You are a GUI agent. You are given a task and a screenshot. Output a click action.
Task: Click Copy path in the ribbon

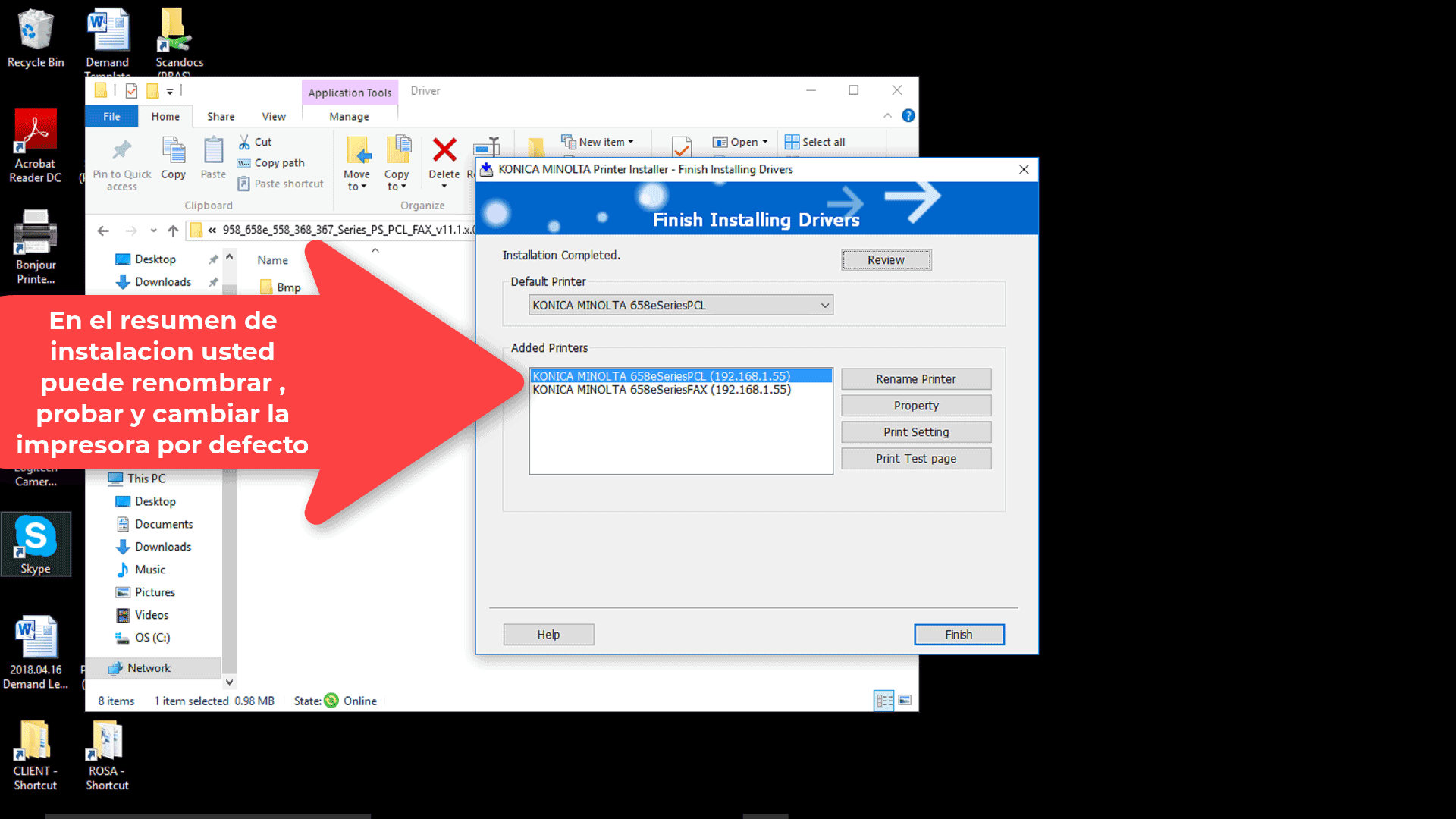point(271,163)
